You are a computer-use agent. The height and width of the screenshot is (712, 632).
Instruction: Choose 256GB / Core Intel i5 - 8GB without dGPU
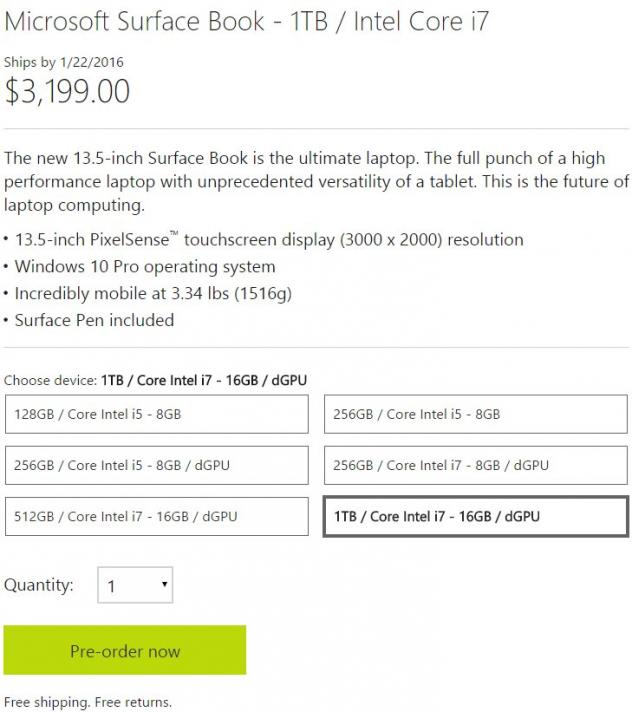[x=476, y=414]
